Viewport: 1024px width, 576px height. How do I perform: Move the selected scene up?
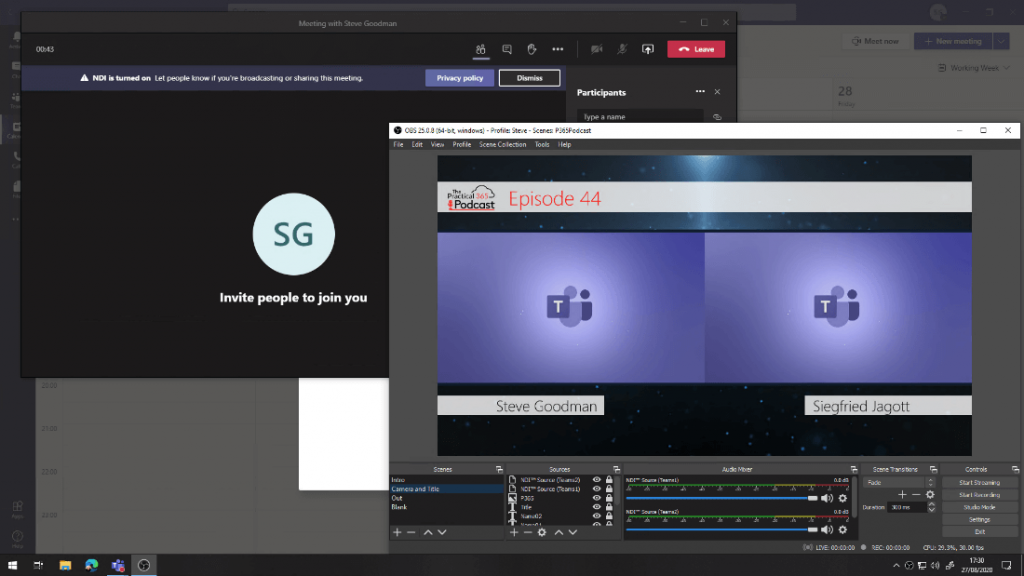pos(428,532)
